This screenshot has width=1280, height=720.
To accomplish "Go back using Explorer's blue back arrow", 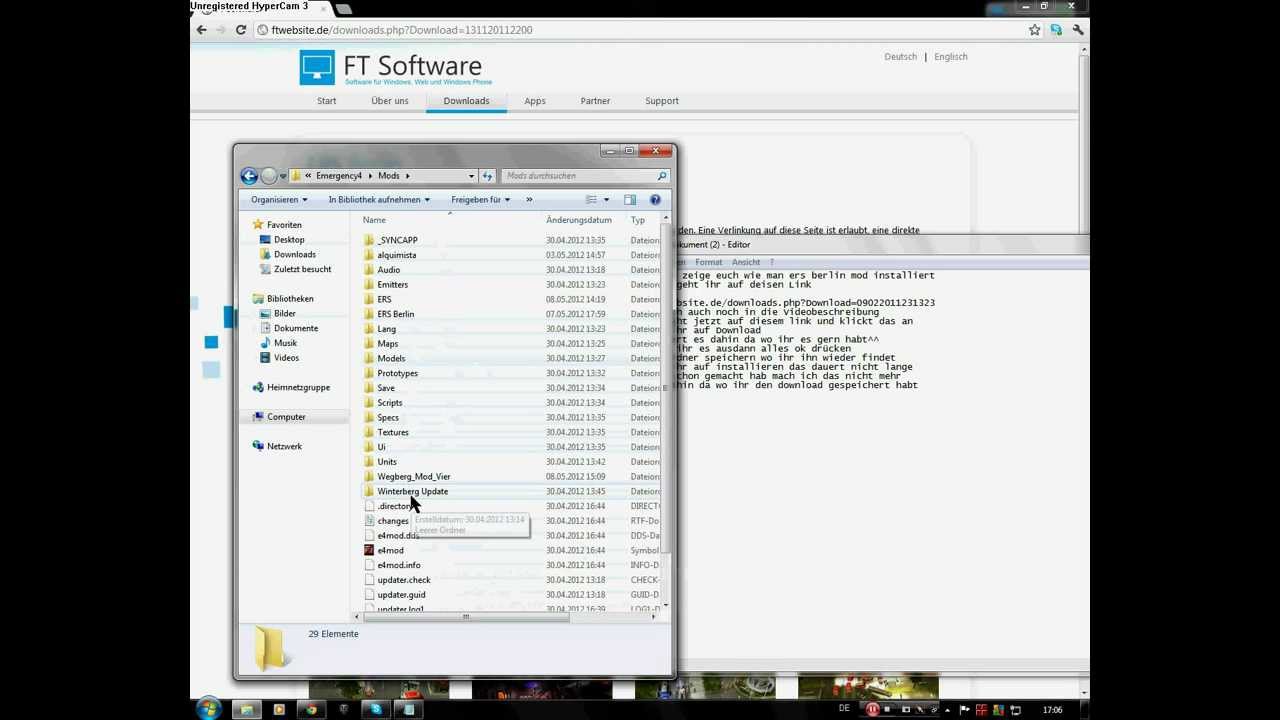I will click(x=249, y=176).
